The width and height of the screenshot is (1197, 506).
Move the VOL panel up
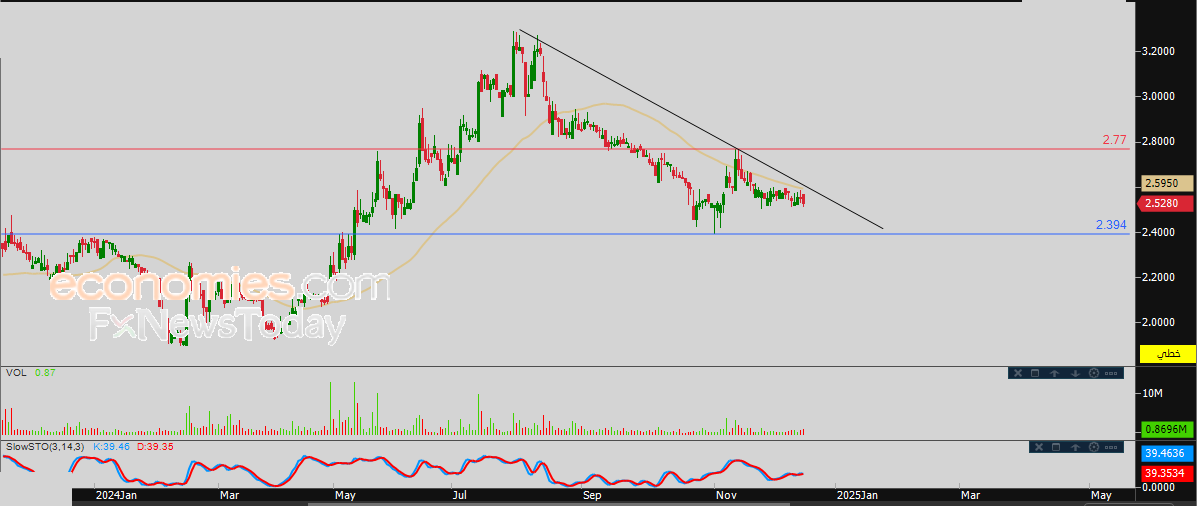[x=1054, y=373]
